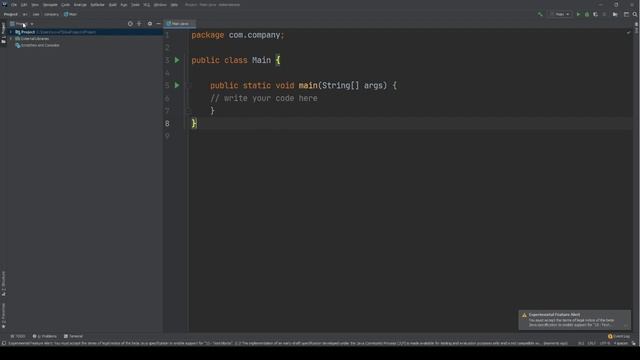Open the File menu
This screenshot has height=360, width=640.
click(14, 4)
